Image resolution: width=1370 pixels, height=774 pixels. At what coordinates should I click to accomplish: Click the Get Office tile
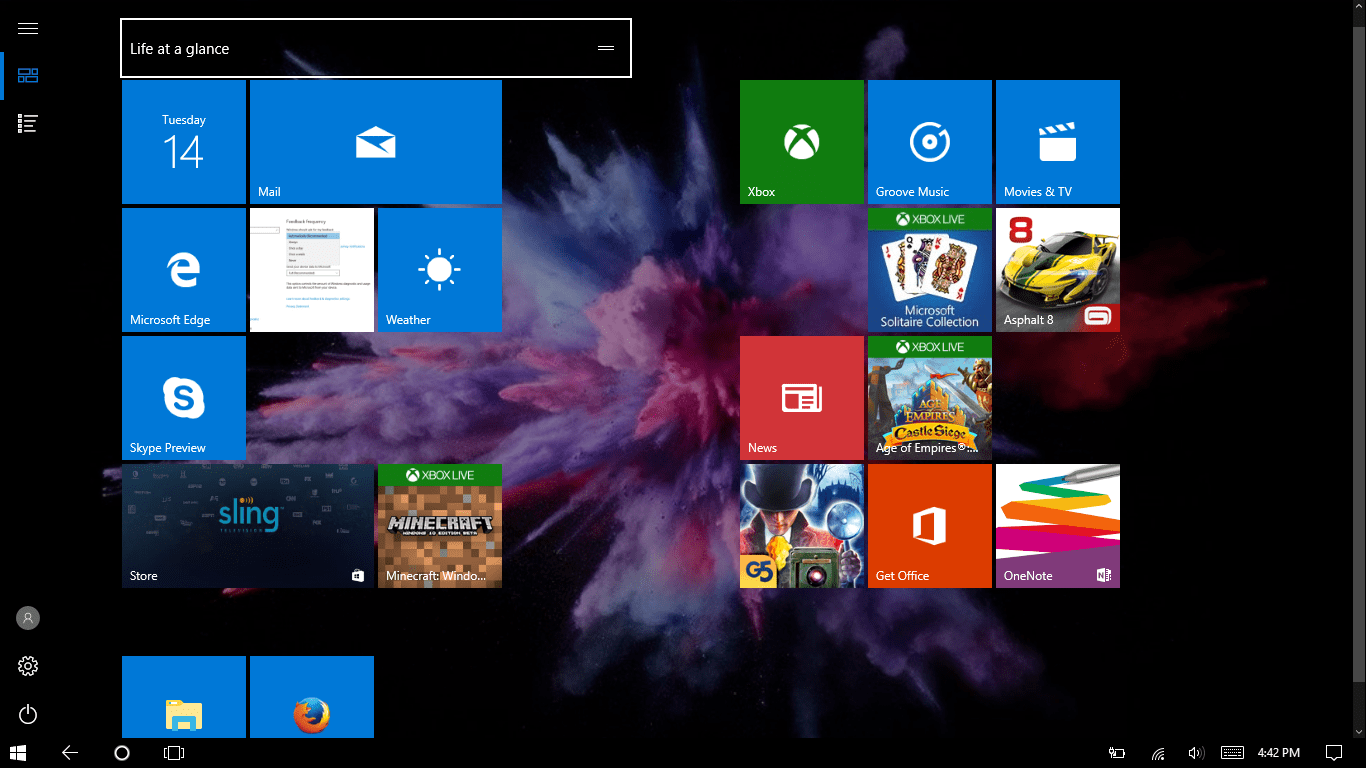tap(930, 526)
